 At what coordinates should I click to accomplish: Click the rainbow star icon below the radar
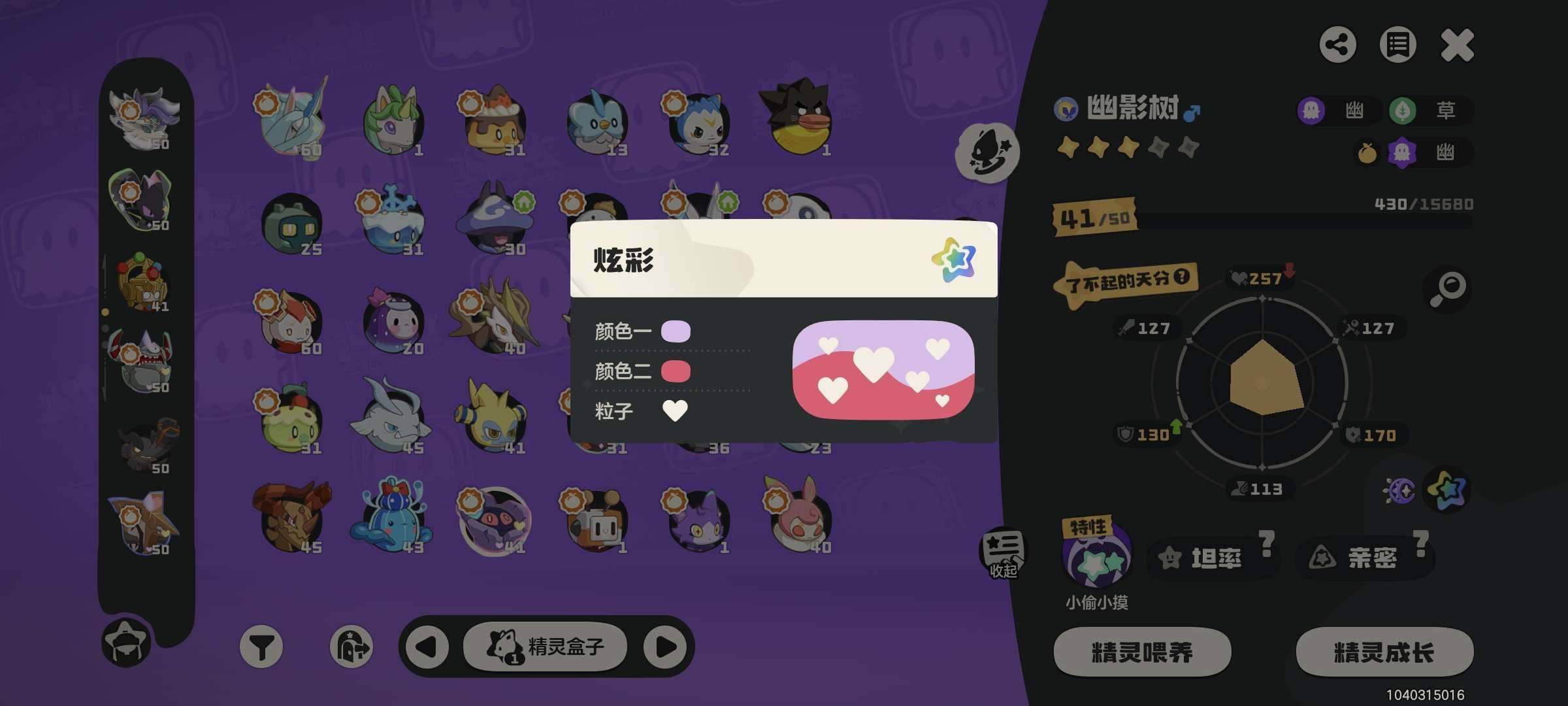(x=1446, y=490)
